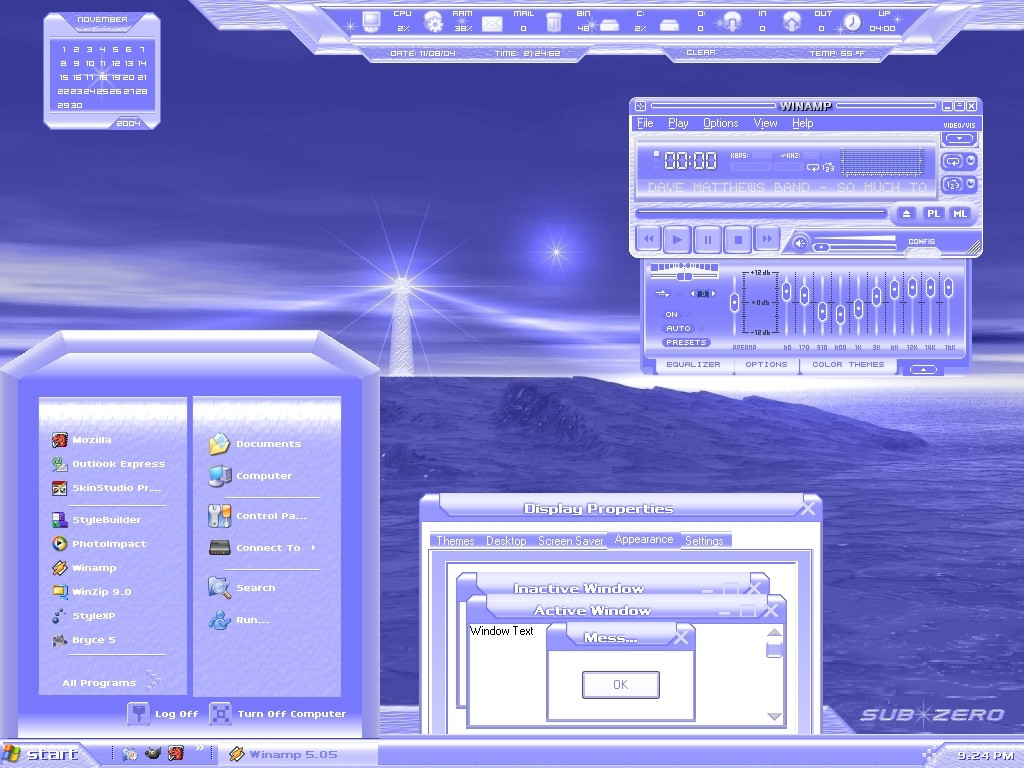
Task: Click OK in the message box preview
Action: point(620,684)
